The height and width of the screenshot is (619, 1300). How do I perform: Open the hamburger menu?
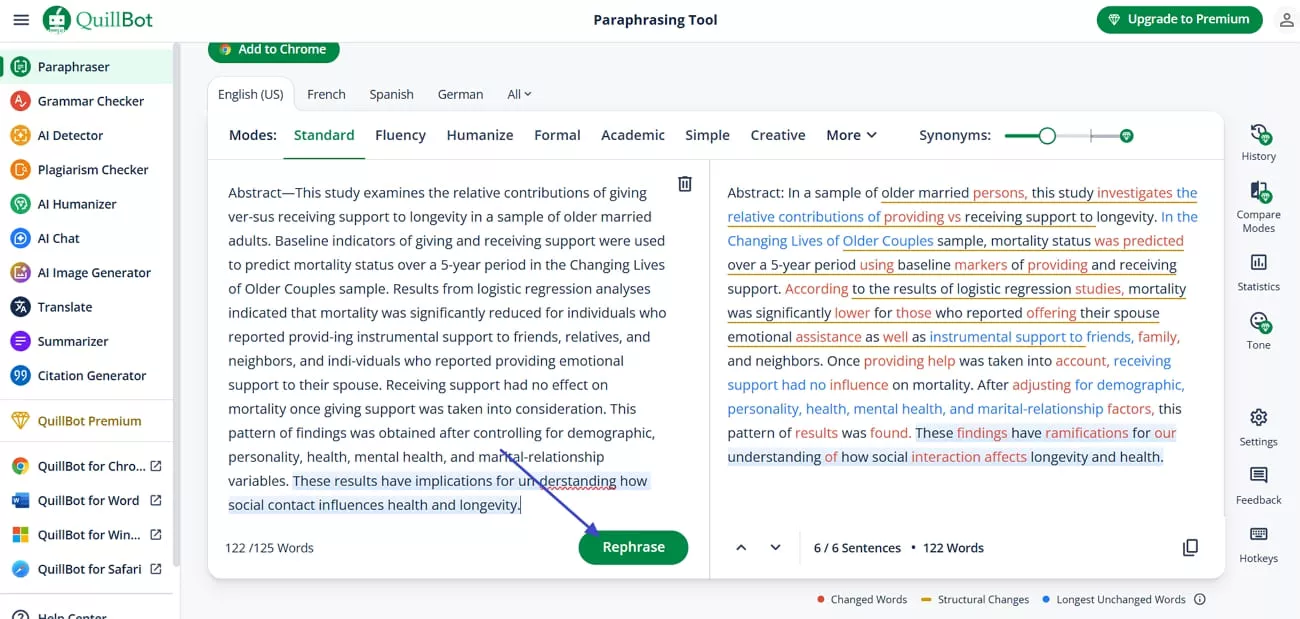tap(21, 20)
